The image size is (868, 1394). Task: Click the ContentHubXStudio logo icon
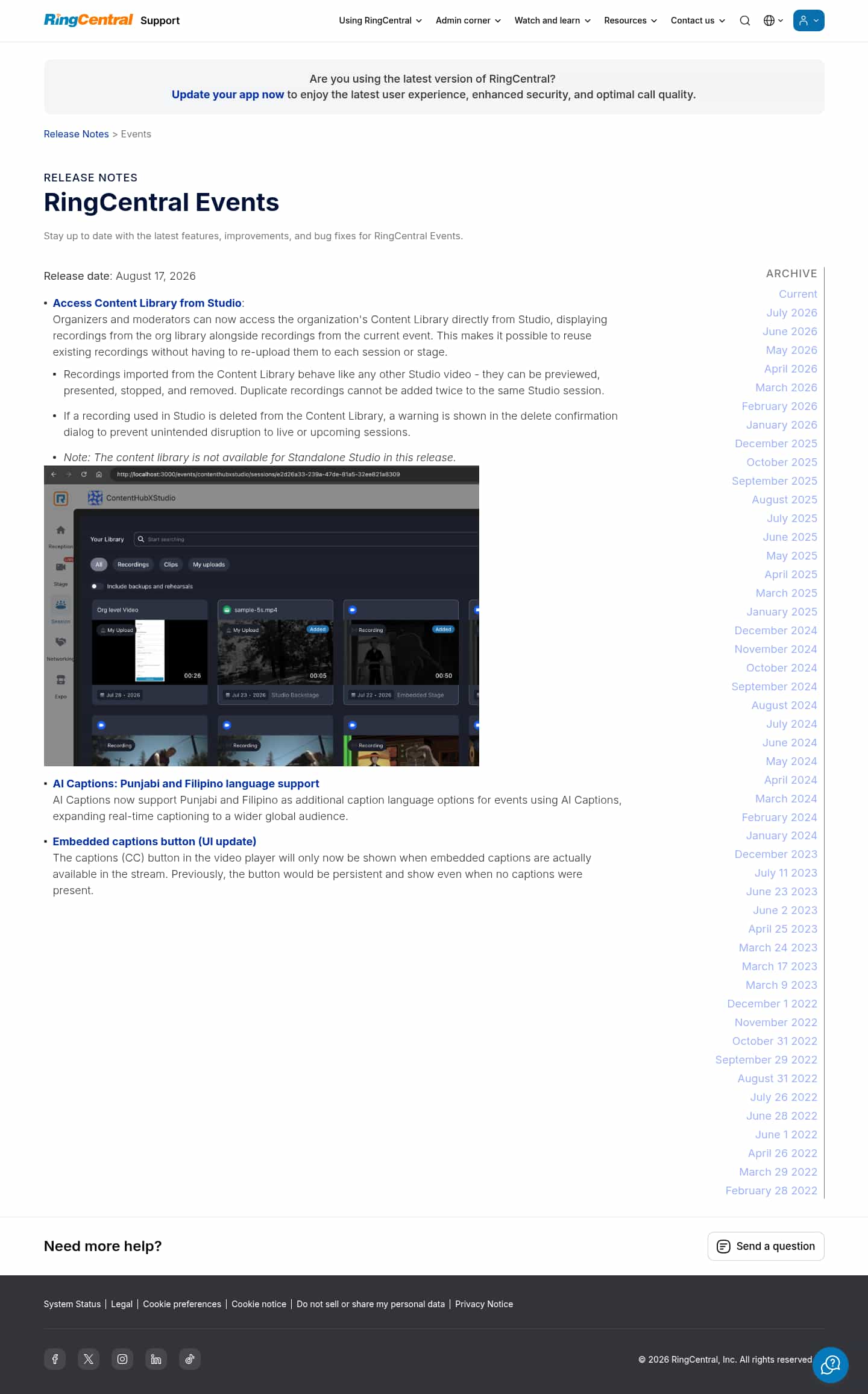click(95, 498)
